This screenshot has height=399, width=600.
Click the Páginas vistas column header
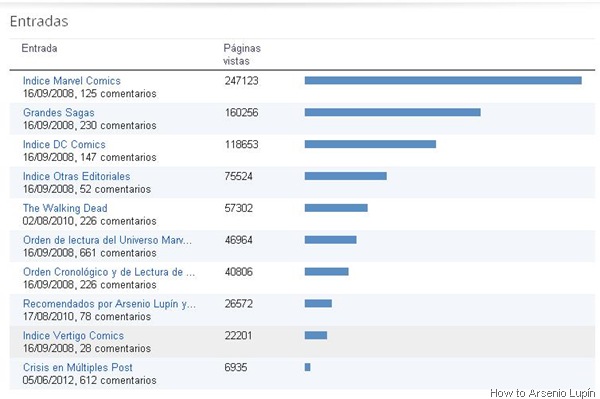pyautogui.click(x=242, y=54)
